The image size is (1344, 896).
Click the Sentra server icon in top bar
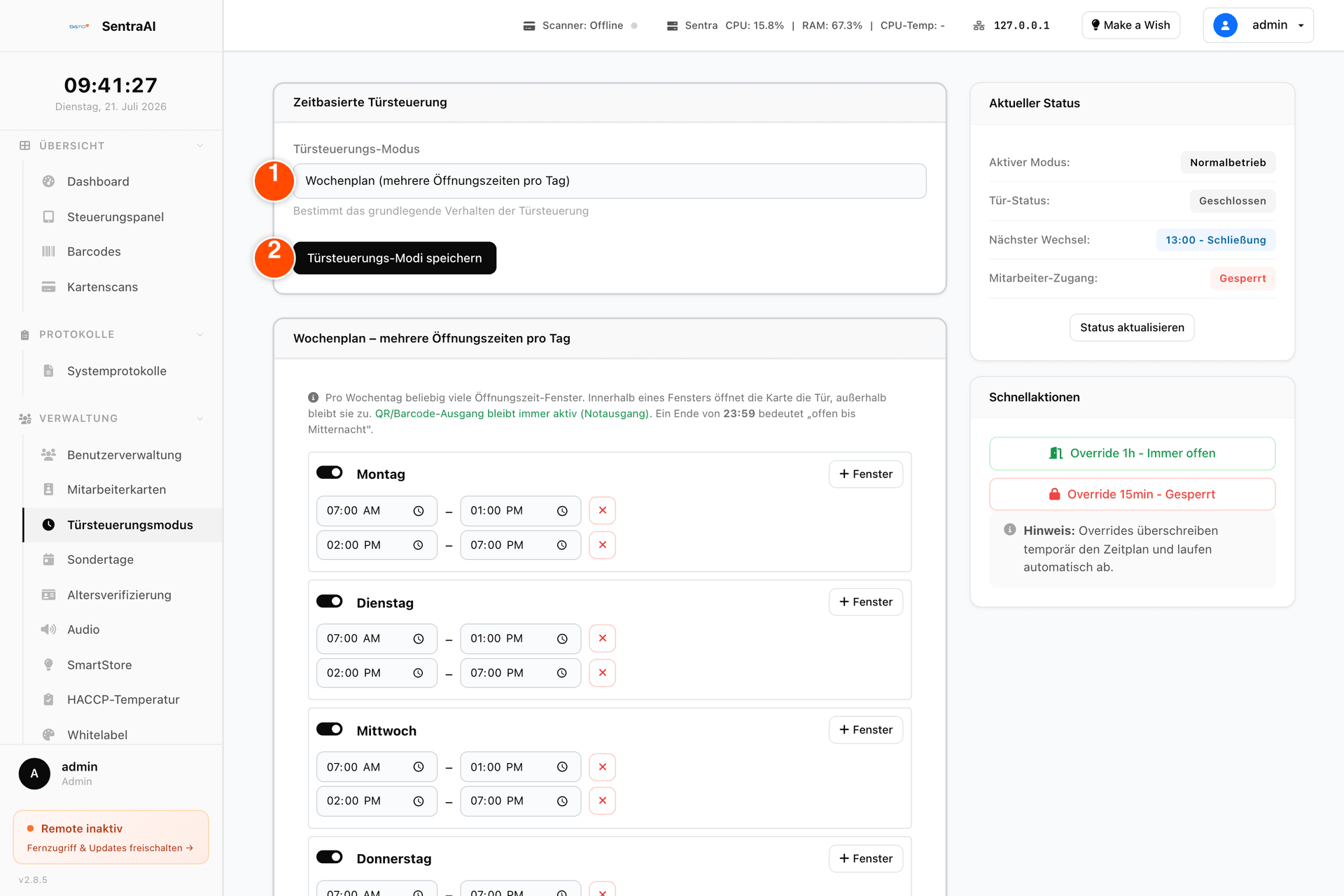[672, 26]
